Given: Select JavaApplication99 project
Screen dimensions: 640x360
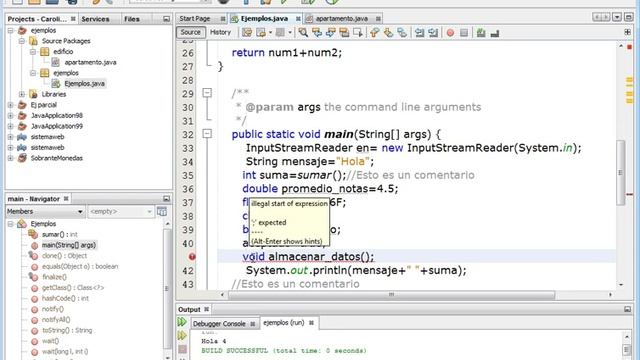Looking at the screenshot, I should [57, 126].
